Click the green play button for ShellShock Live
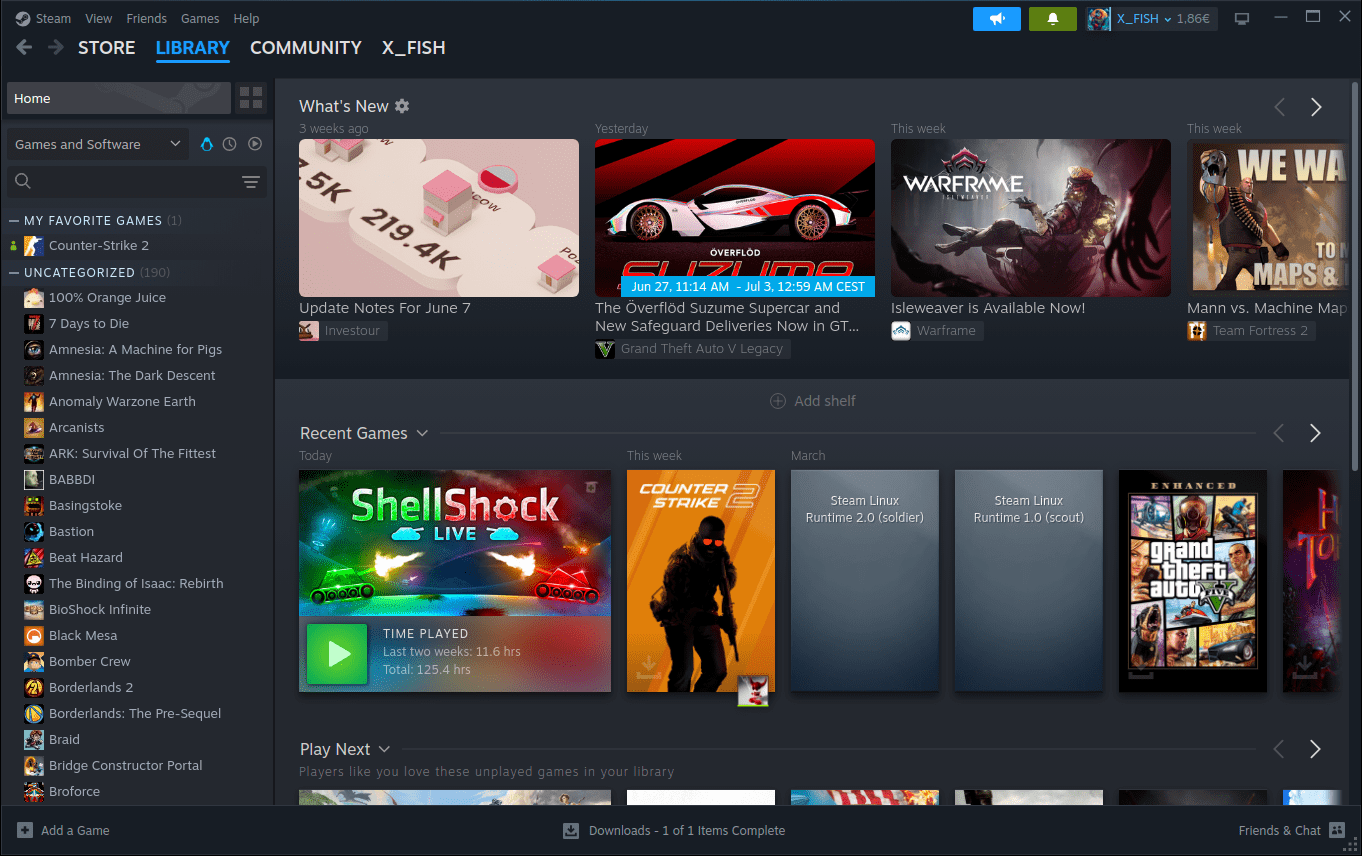 (338, 654)
